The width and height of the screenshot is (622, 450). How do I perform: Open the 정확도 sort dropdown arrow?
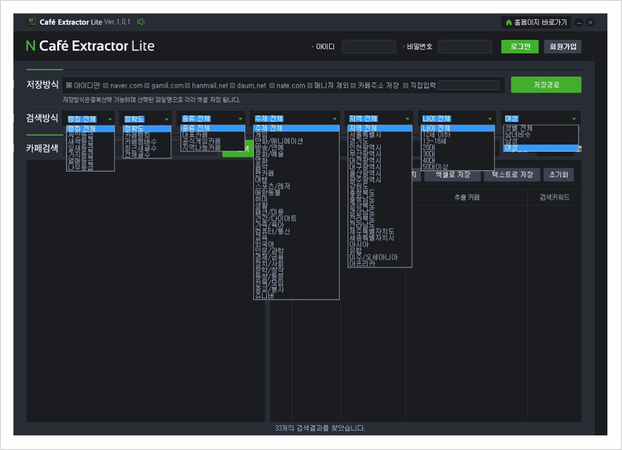click(167, 119)
